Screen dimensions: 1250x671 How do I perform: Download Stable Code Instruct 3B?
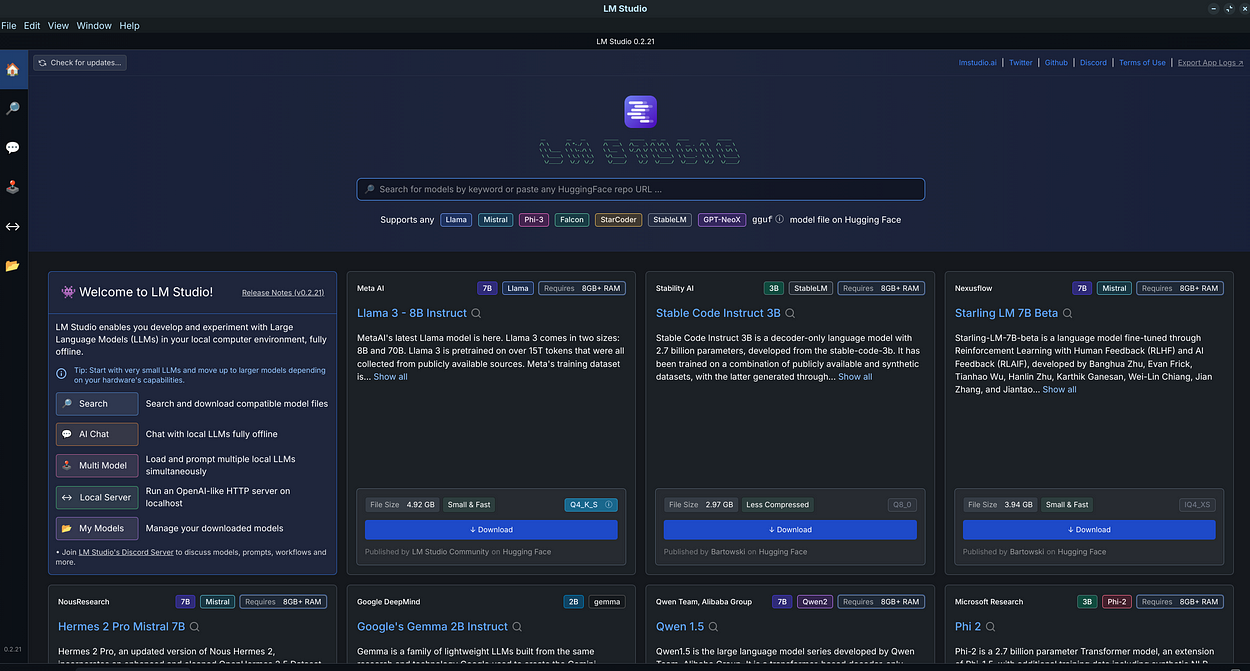790,530
